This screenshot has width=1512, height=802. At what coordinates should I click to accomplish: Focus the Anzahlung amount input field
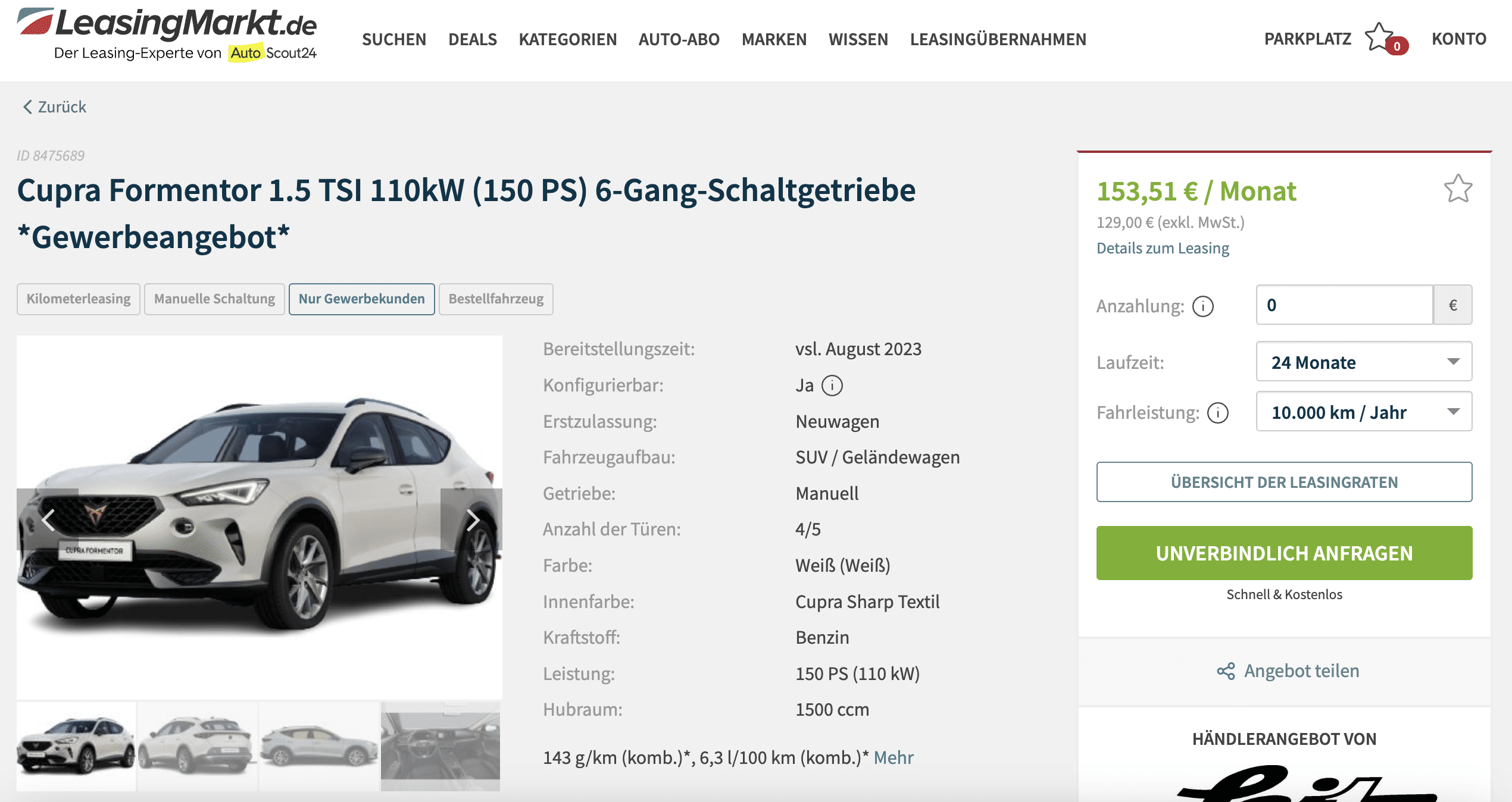[x=1344, y=305]
